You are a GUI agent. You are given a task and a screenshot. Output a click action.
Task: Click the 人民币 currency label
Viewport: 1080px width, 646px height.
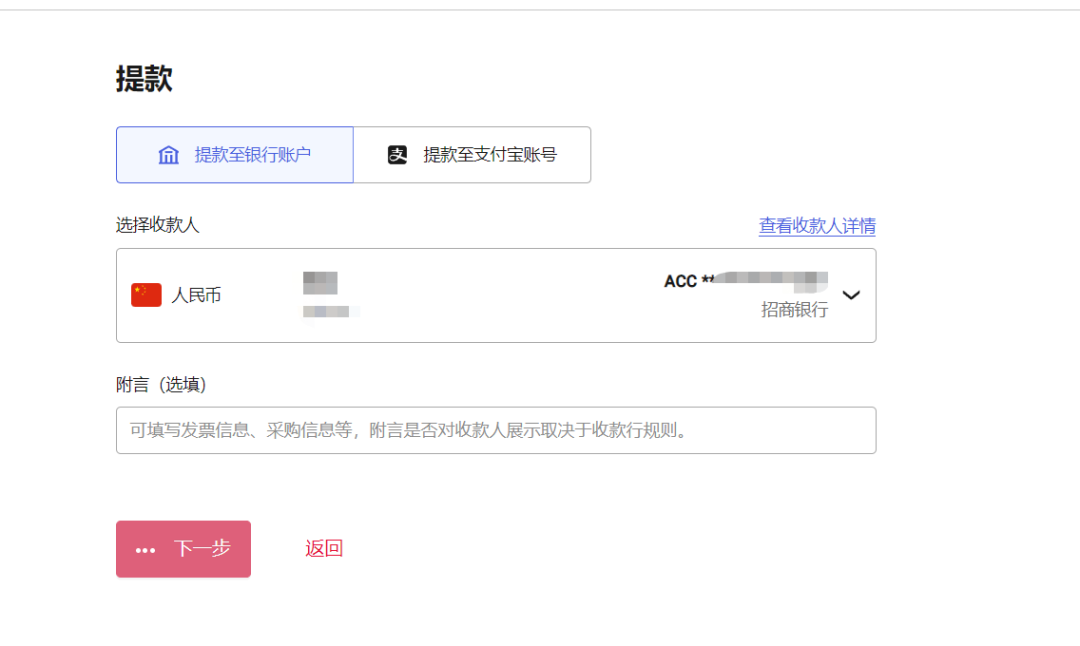(196, 295)
